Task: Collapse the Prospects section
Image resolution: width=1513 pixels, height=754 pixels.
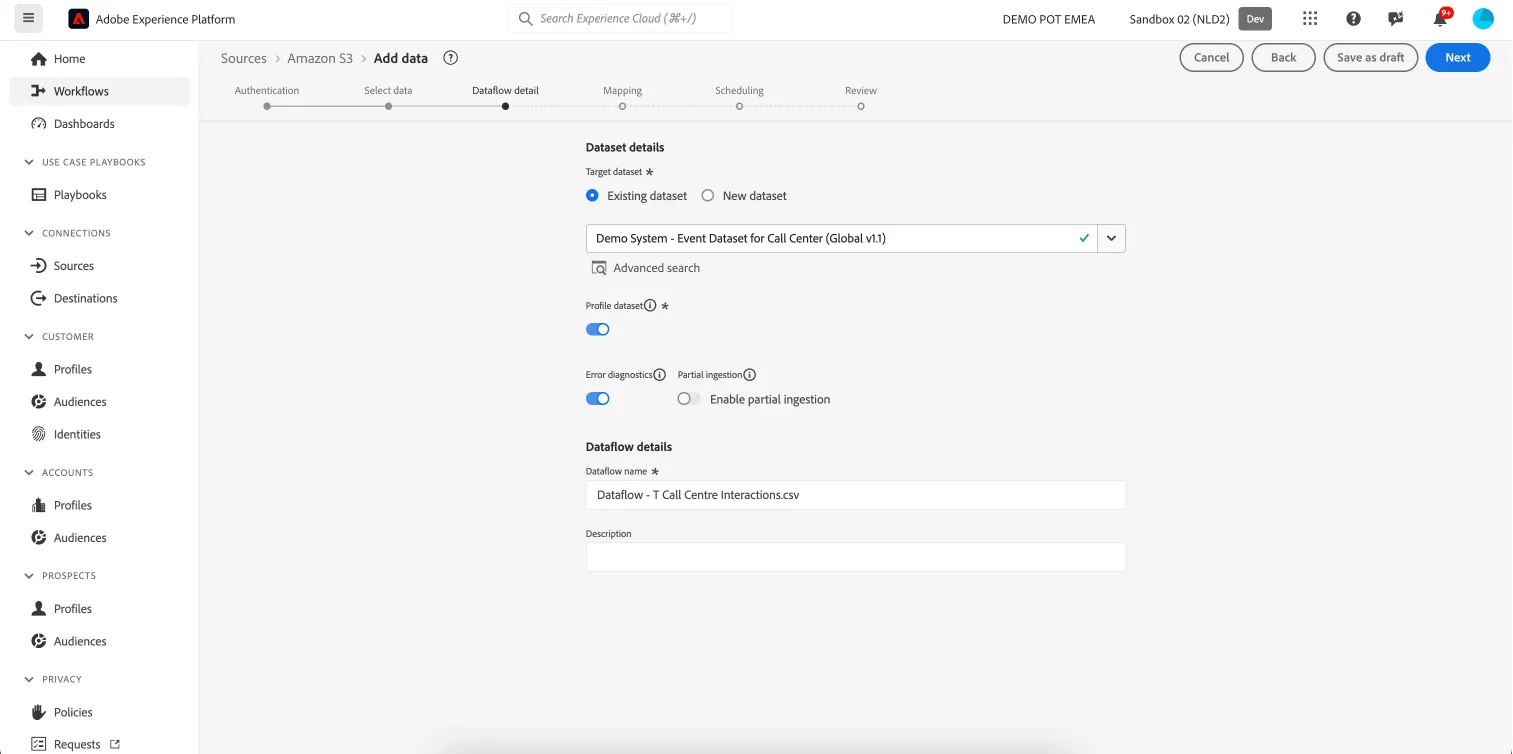Action: [29, 576]
